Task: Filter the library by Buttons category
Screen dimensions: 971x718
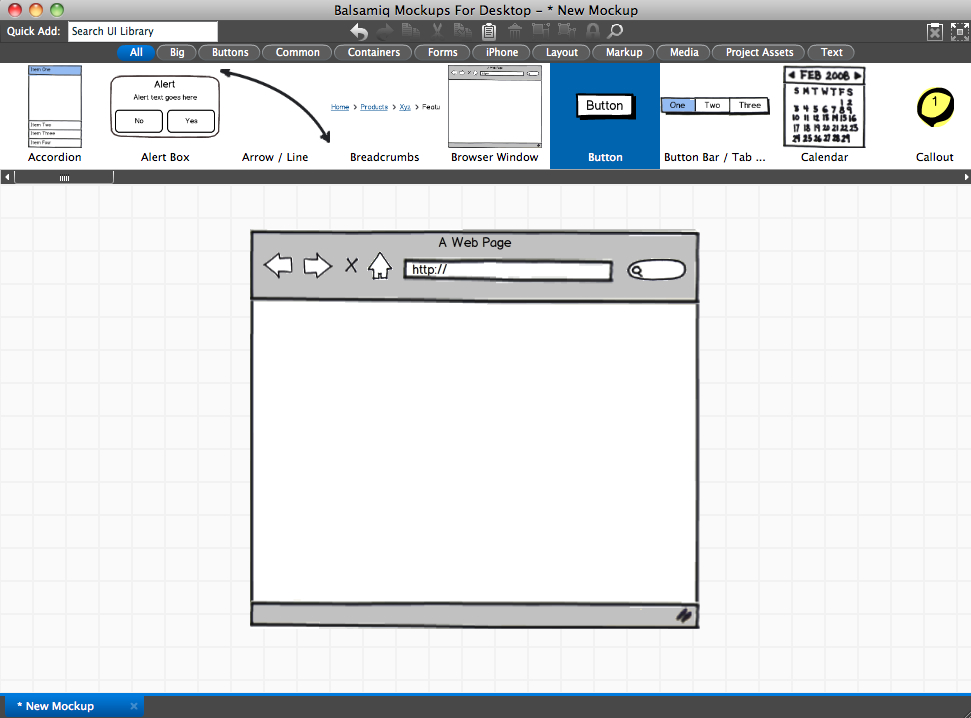Action: pos(230,52)
